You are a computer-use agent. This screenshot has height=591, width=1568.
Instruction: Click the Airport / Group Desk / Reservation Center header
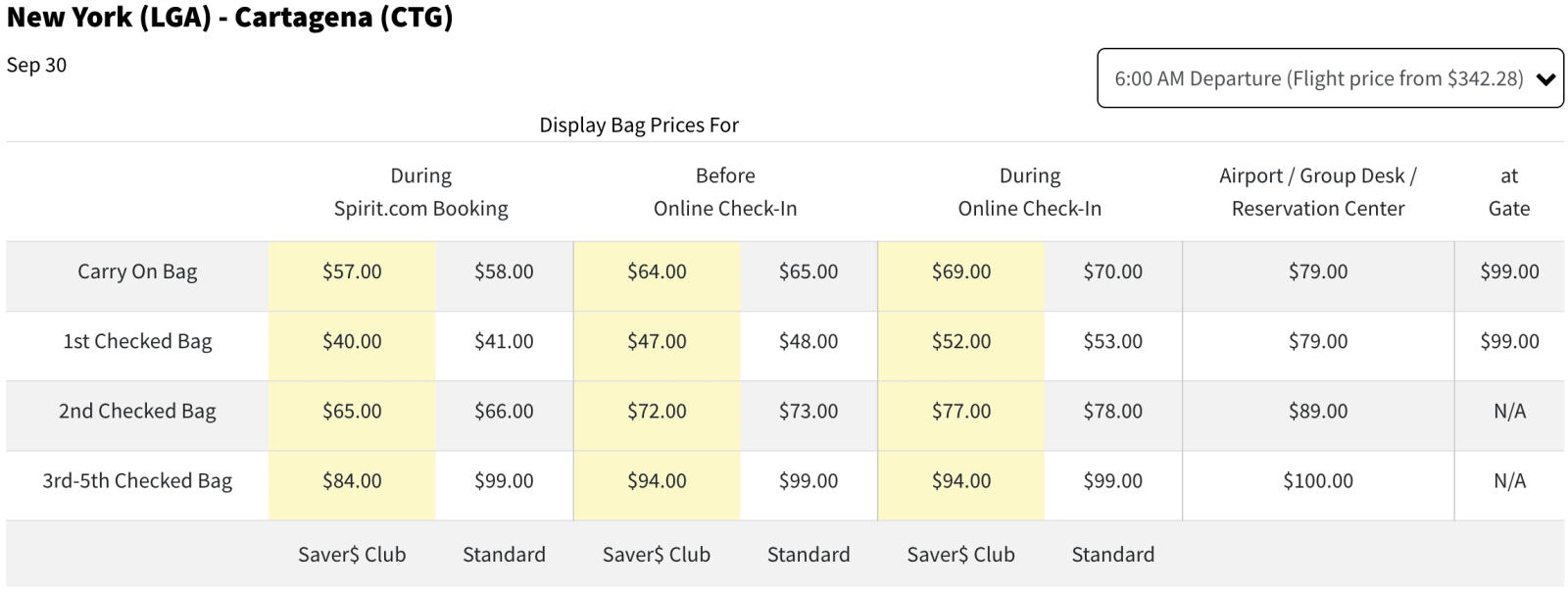(x=1318, y=192)
